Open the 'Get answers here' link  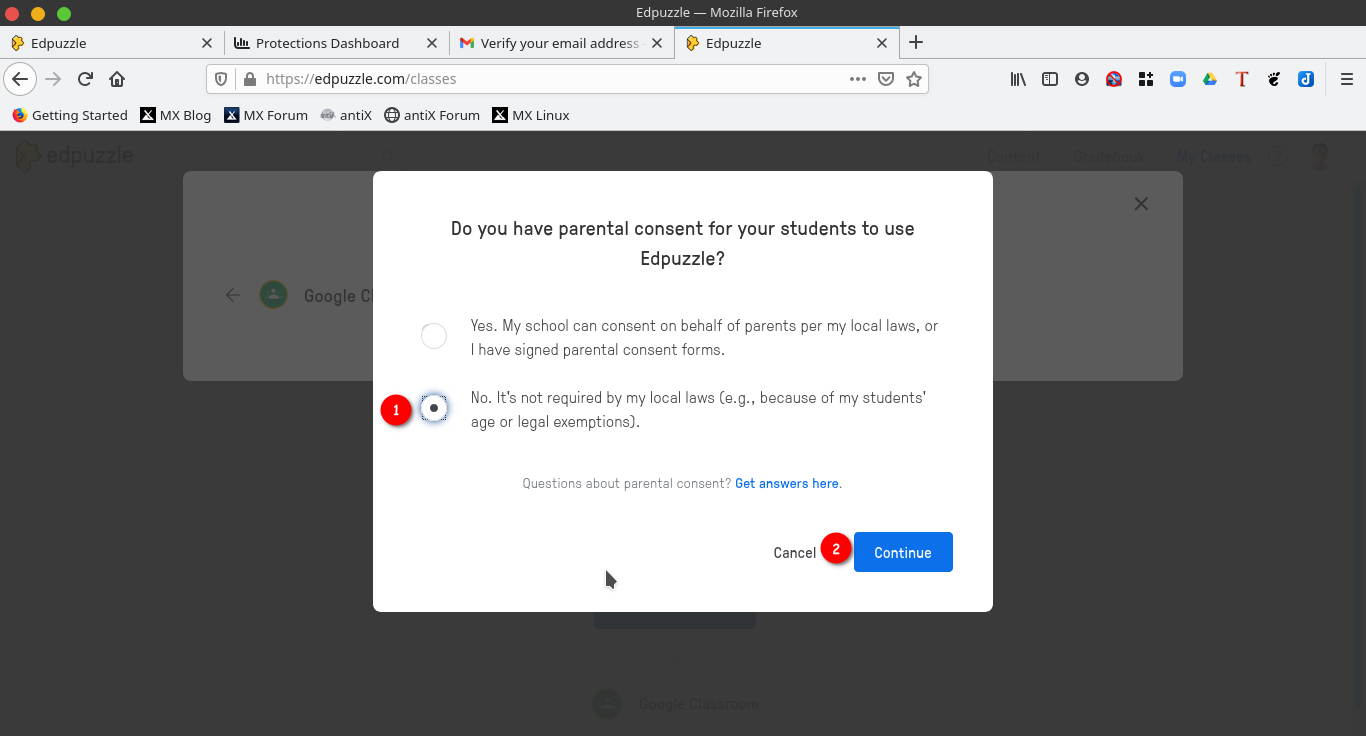pyautogui.click(x=787, y=483)
